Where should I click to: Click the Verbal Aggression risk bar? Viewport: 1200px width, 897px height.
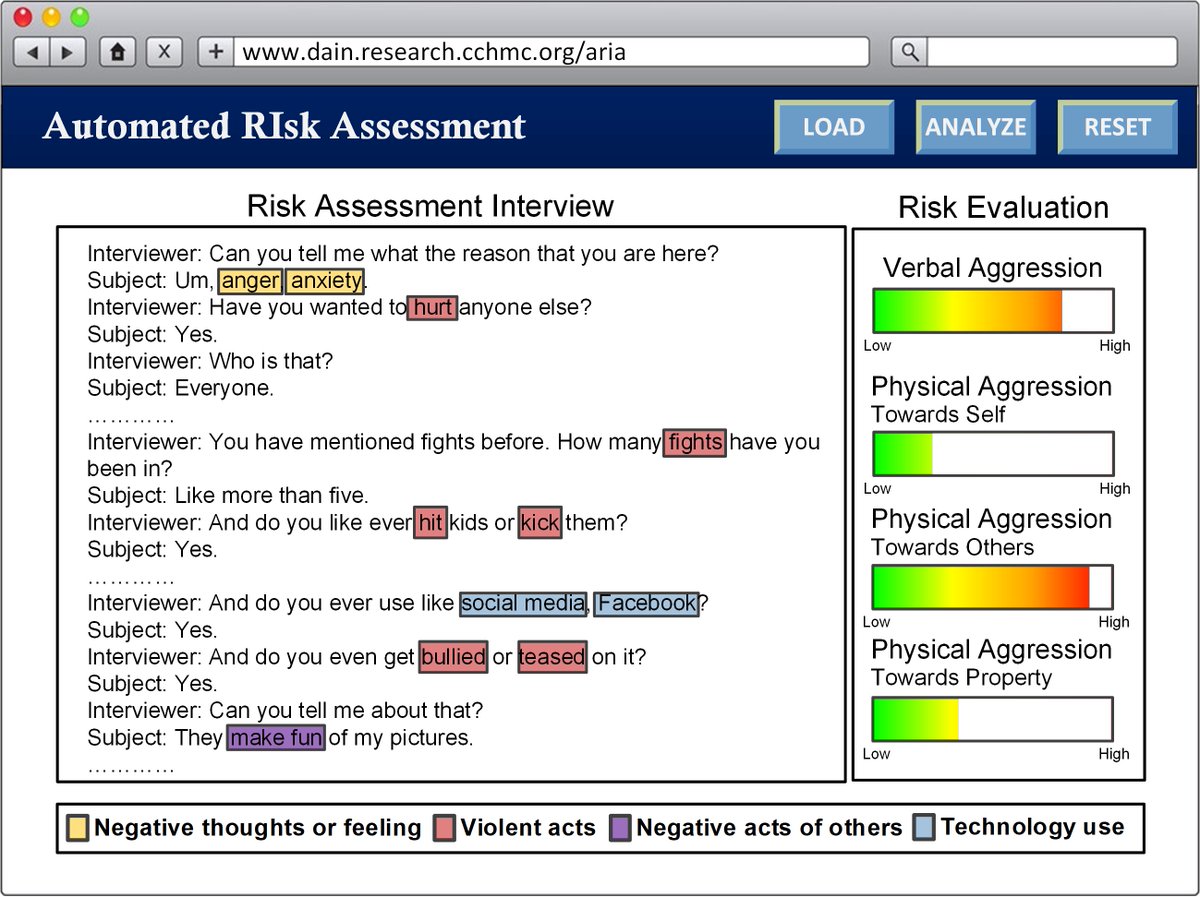point(993,311)
